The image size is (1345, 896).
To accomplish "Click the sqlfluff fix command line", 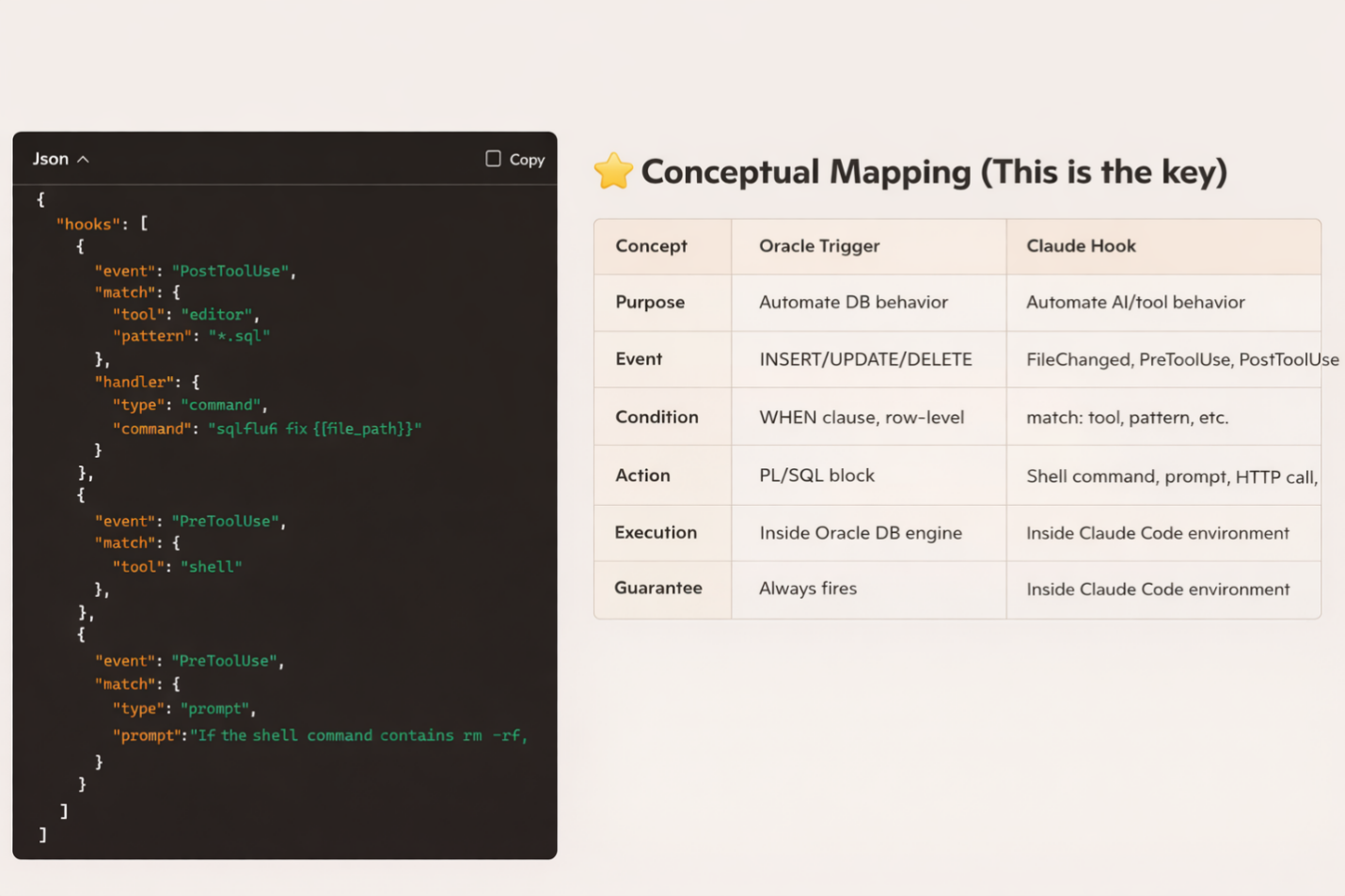I will (314, 429).
